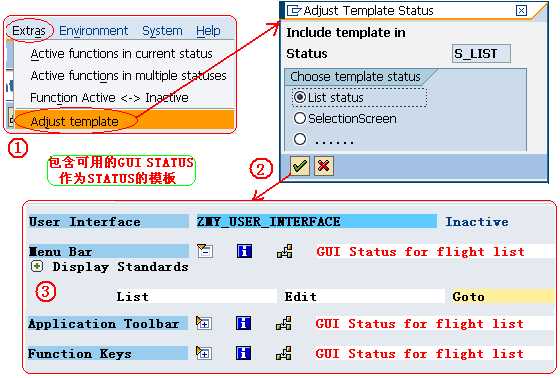Viewport: 560px width, 378px height.
Task: Select Function Active <-> Inactive entry
Action: click(x=109, y=98)
